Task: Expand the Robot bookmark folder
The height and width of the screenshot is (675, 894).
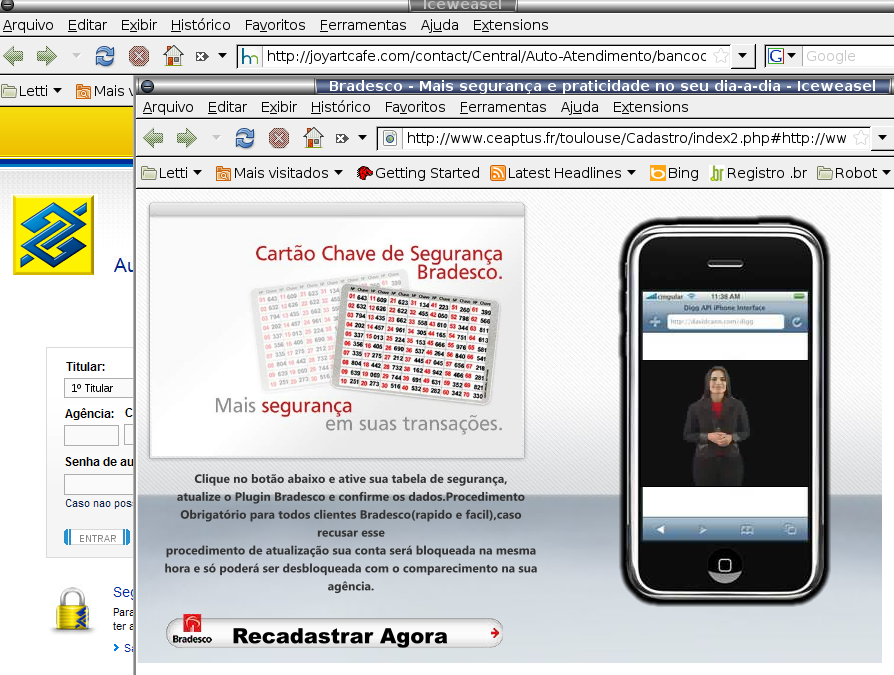Action: (854, 173)
